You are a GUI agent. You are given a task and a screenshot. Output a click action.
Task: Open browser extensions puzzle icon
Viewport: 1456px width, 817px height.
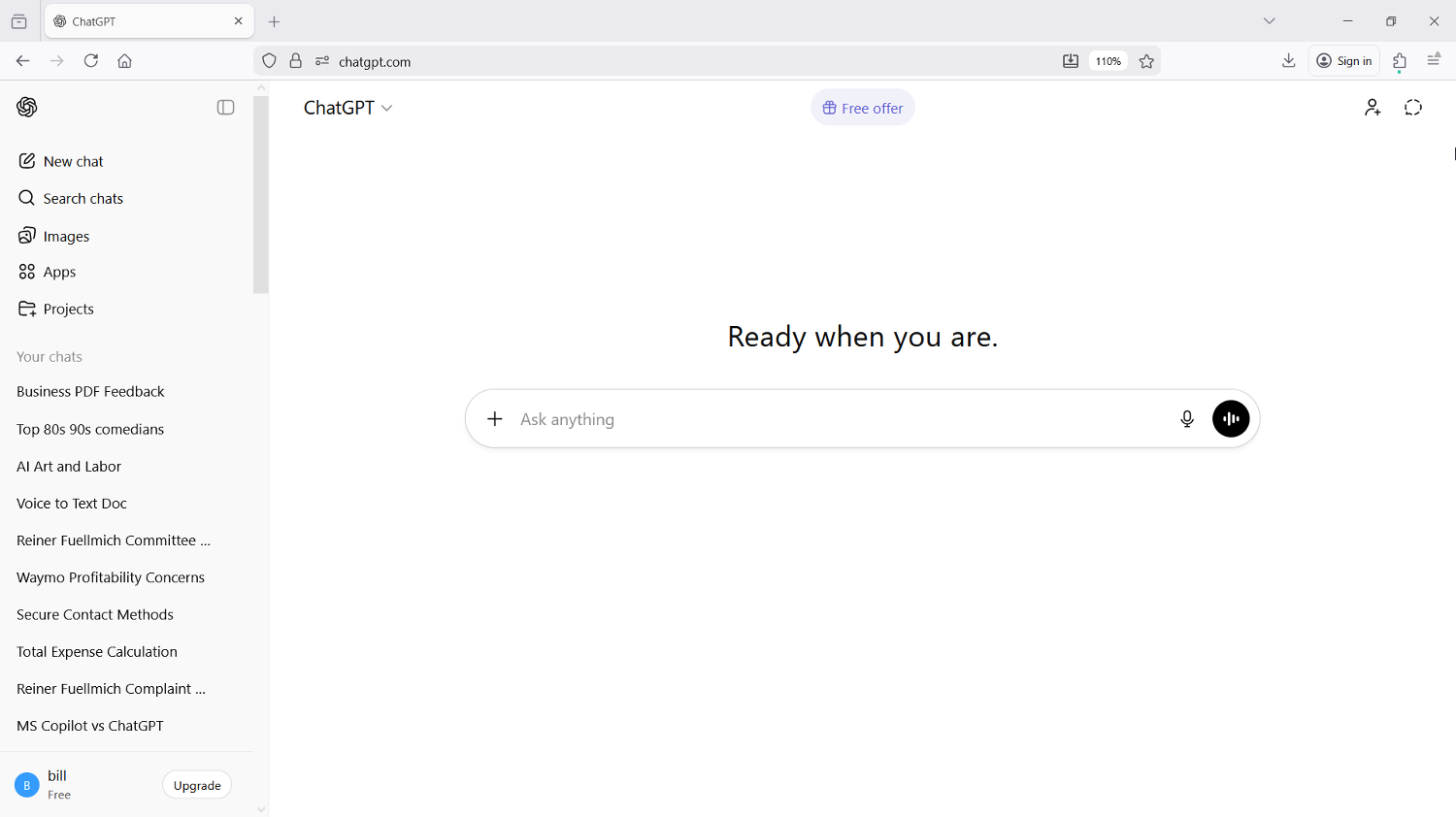coord(1399,61)
